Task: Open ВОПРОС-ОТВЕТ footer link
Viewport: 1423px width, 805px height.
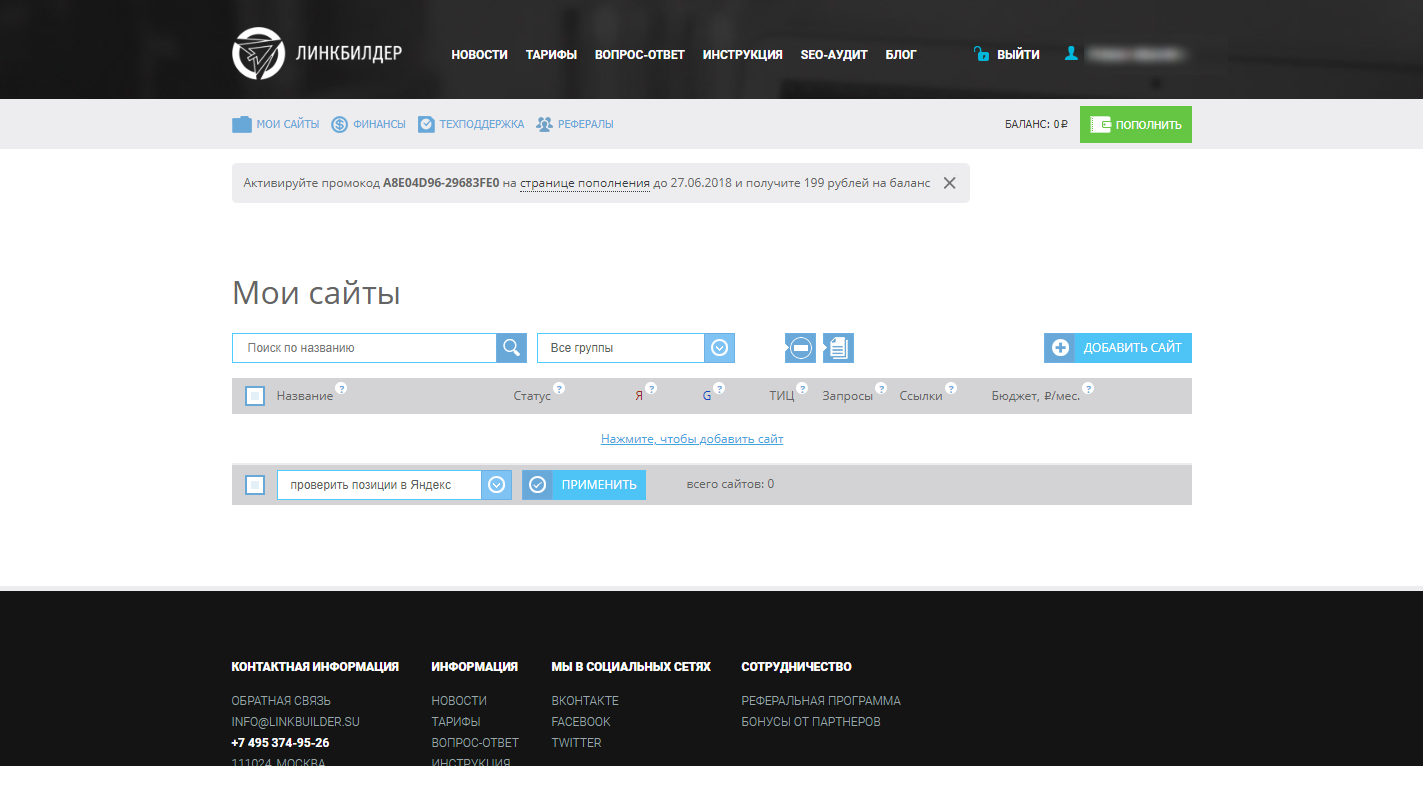Action: click(475, 743)
